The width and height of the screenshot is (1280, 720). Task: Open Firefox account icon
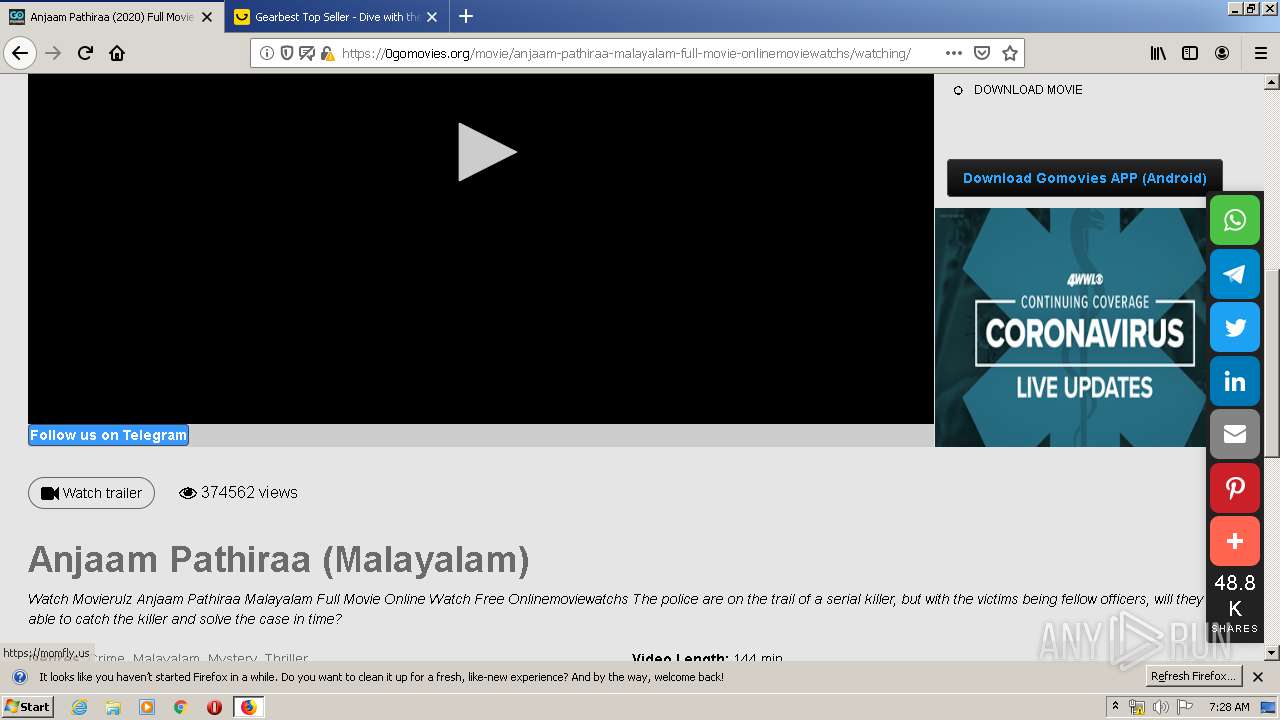(x=1222, y=53)
